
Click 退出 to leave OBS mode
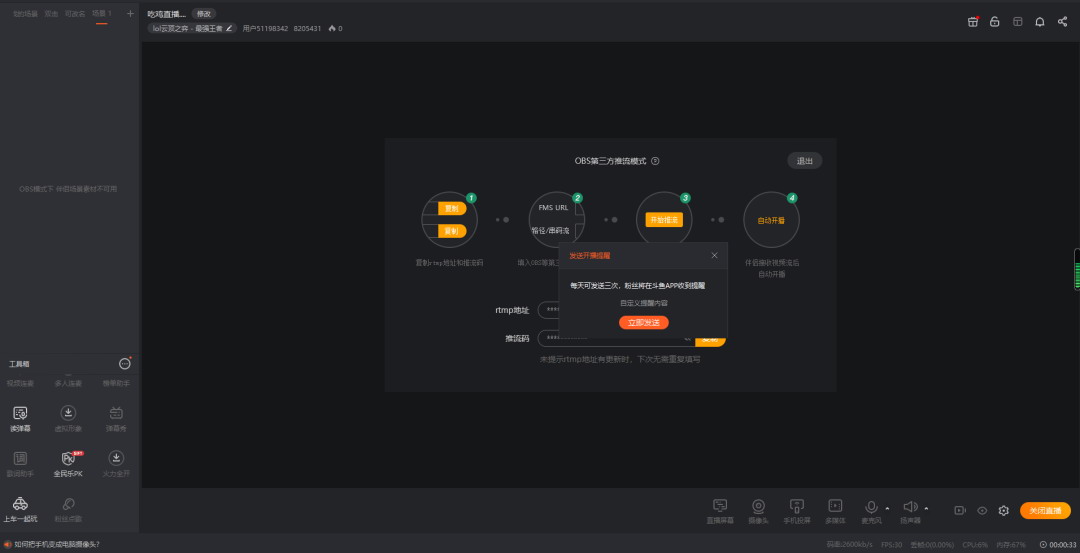pyautogui.click(x=804, y=161)
